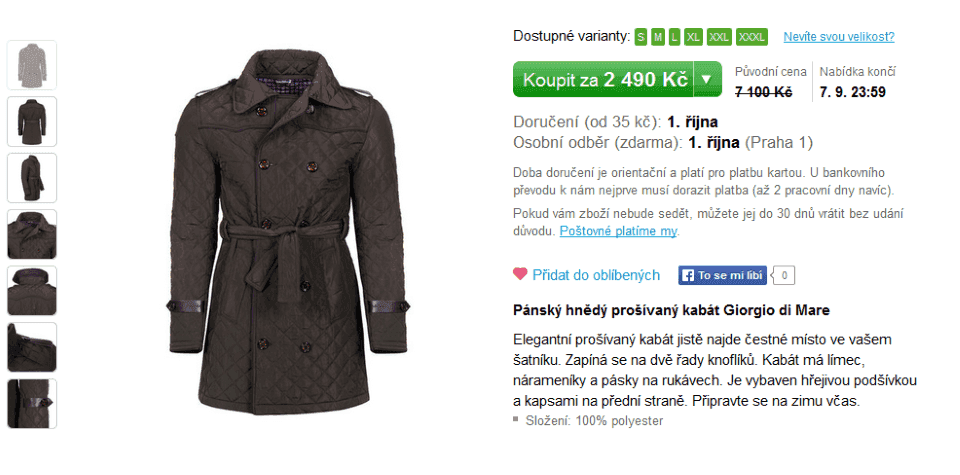
Task: Show the coat back view thumbnail
Action: [x=32, y=121]
